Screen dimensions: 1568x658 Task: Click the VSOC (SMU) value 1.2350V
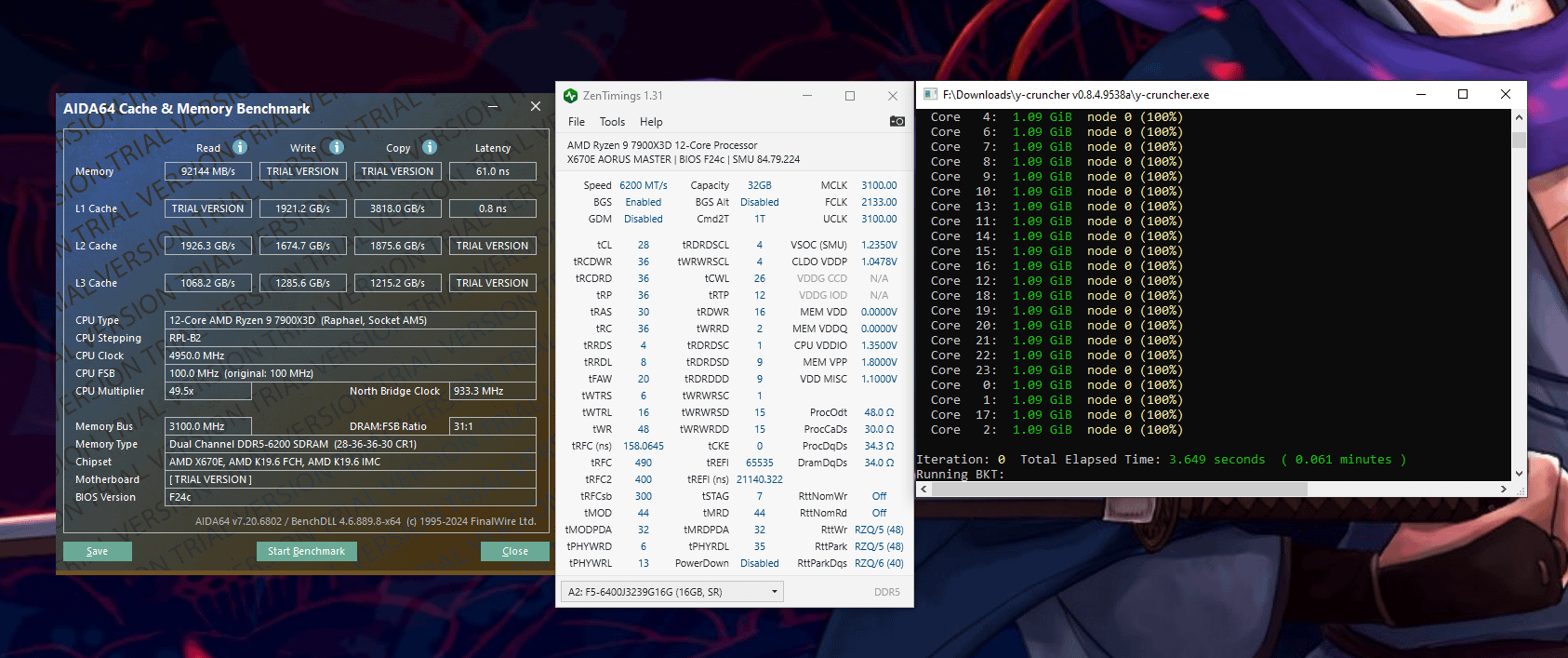(x=879, y=245)
